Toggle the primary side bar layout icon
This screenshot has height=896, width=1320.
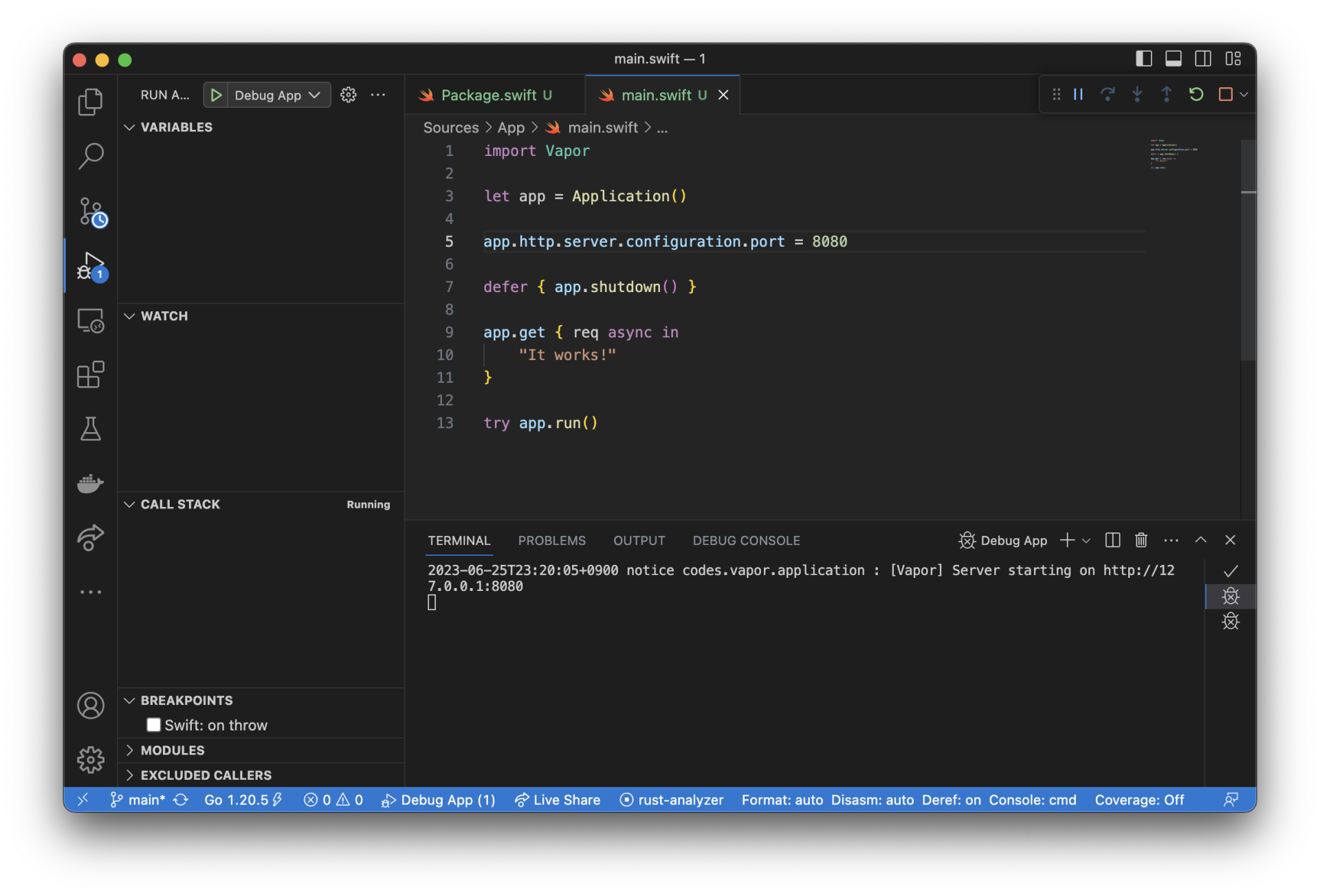point(1143,59)
